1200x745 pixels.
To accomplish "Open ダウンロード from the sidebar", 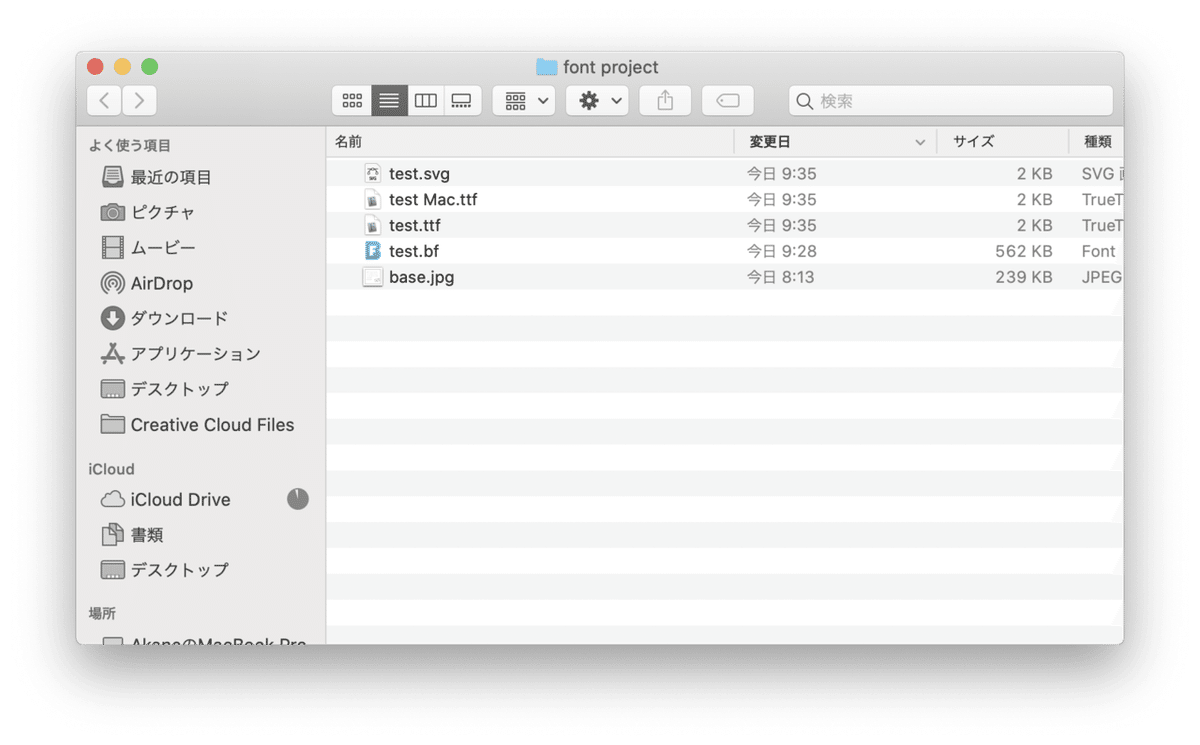I will (180, 318).
